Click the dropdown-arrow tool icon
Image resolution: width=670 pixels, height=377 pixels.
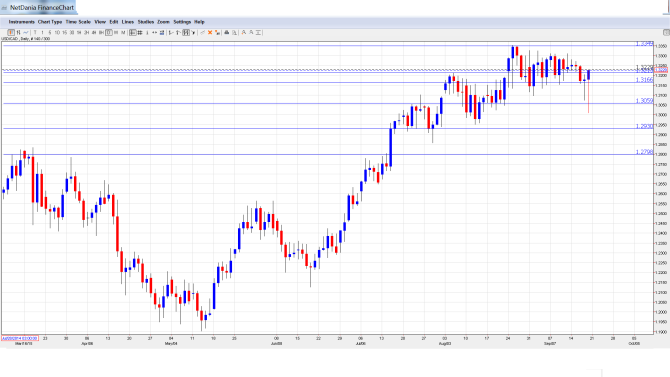coord(193,32)
